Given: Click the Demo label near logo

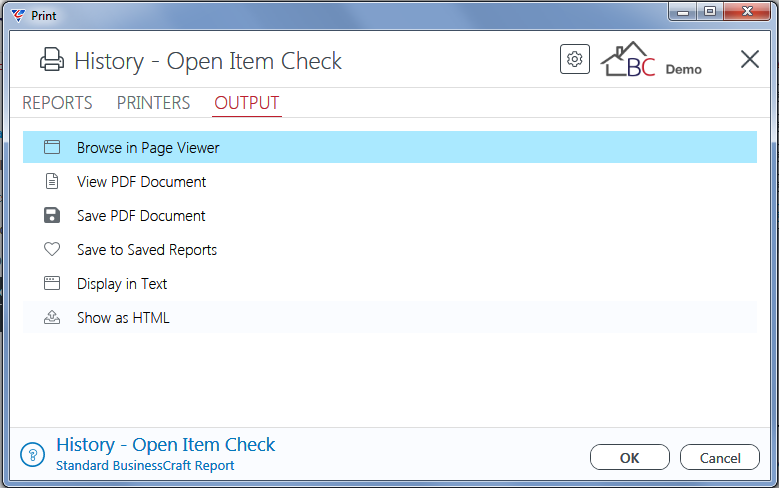Looking at the screenshot, I should tap(684, 69).
